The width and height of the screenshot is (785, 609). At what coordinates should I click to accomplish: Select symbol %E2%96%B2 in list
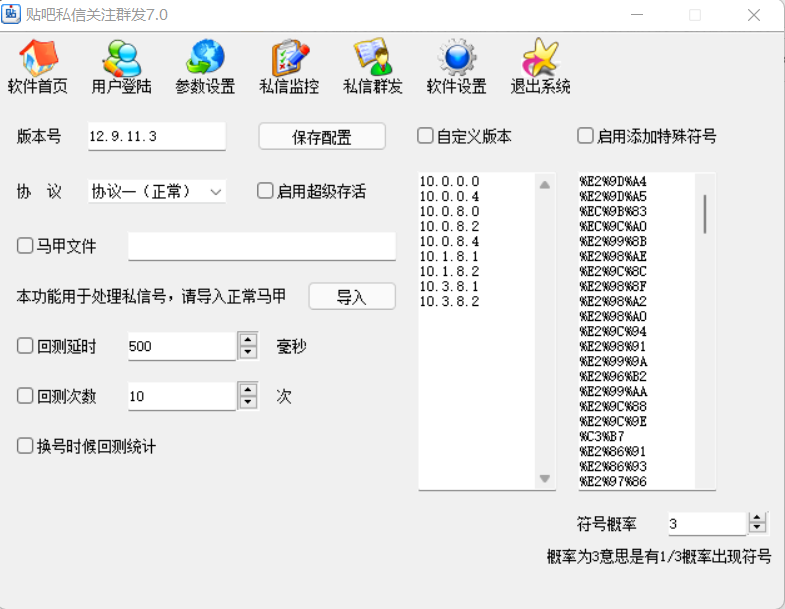point(613,377)
